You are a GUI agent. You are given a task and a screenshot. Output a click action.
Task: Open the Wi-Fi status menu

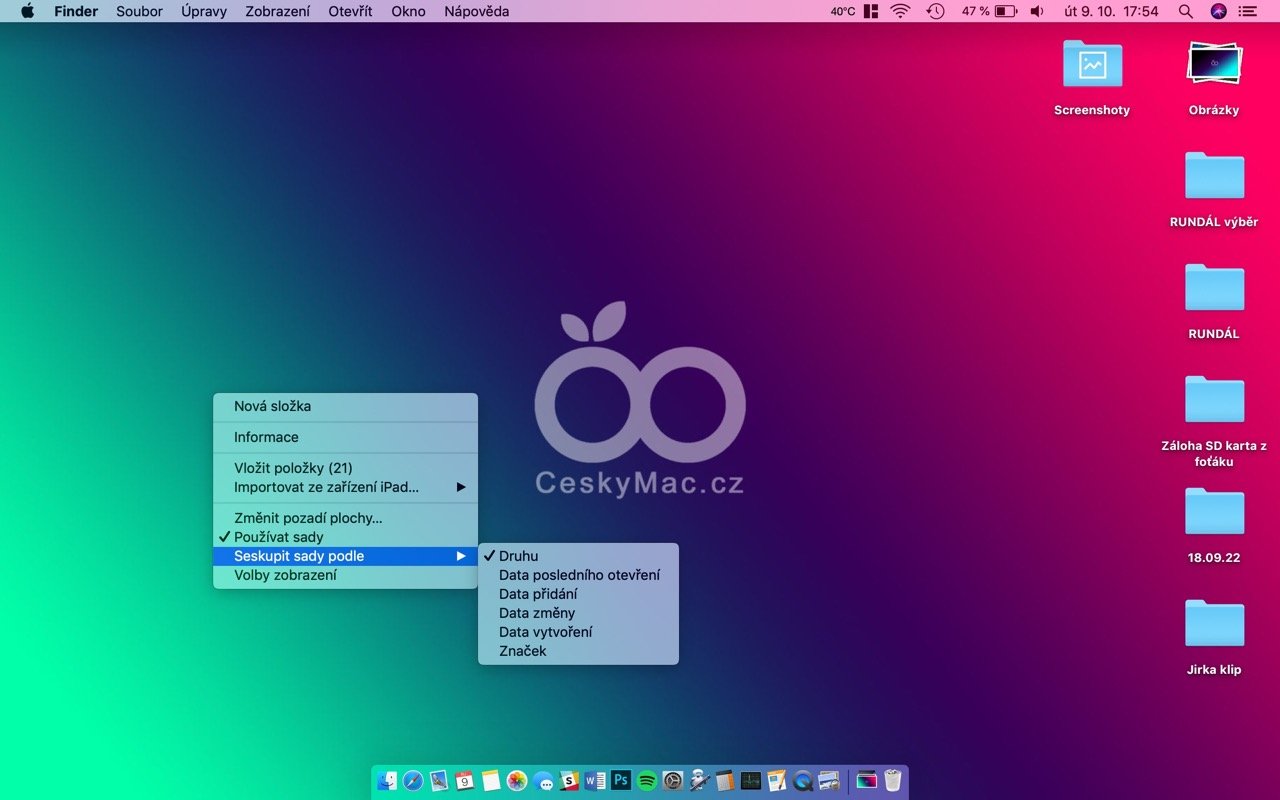(900, 11)
